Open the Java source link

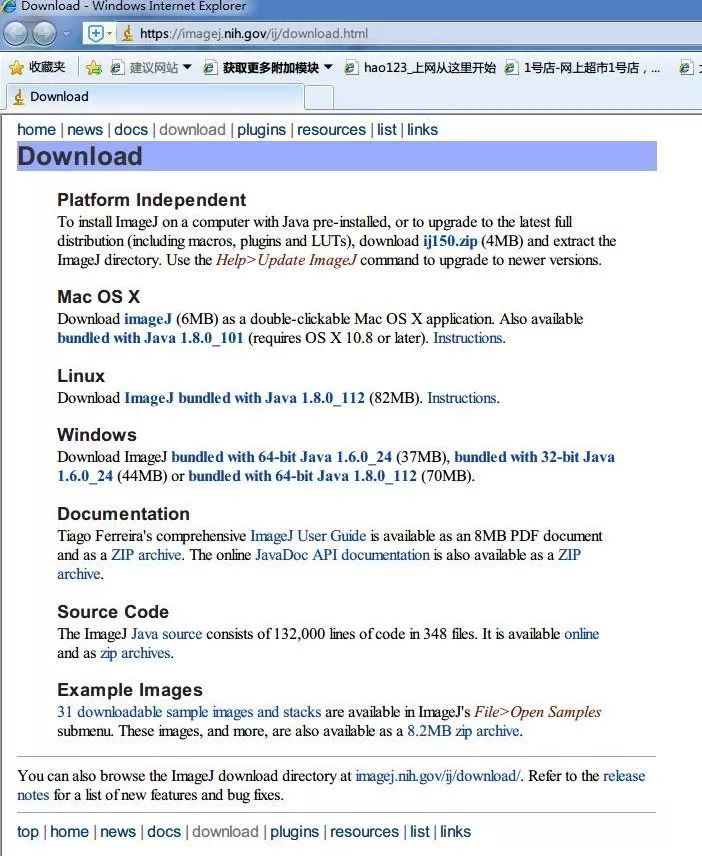click(x=166, y=634)
